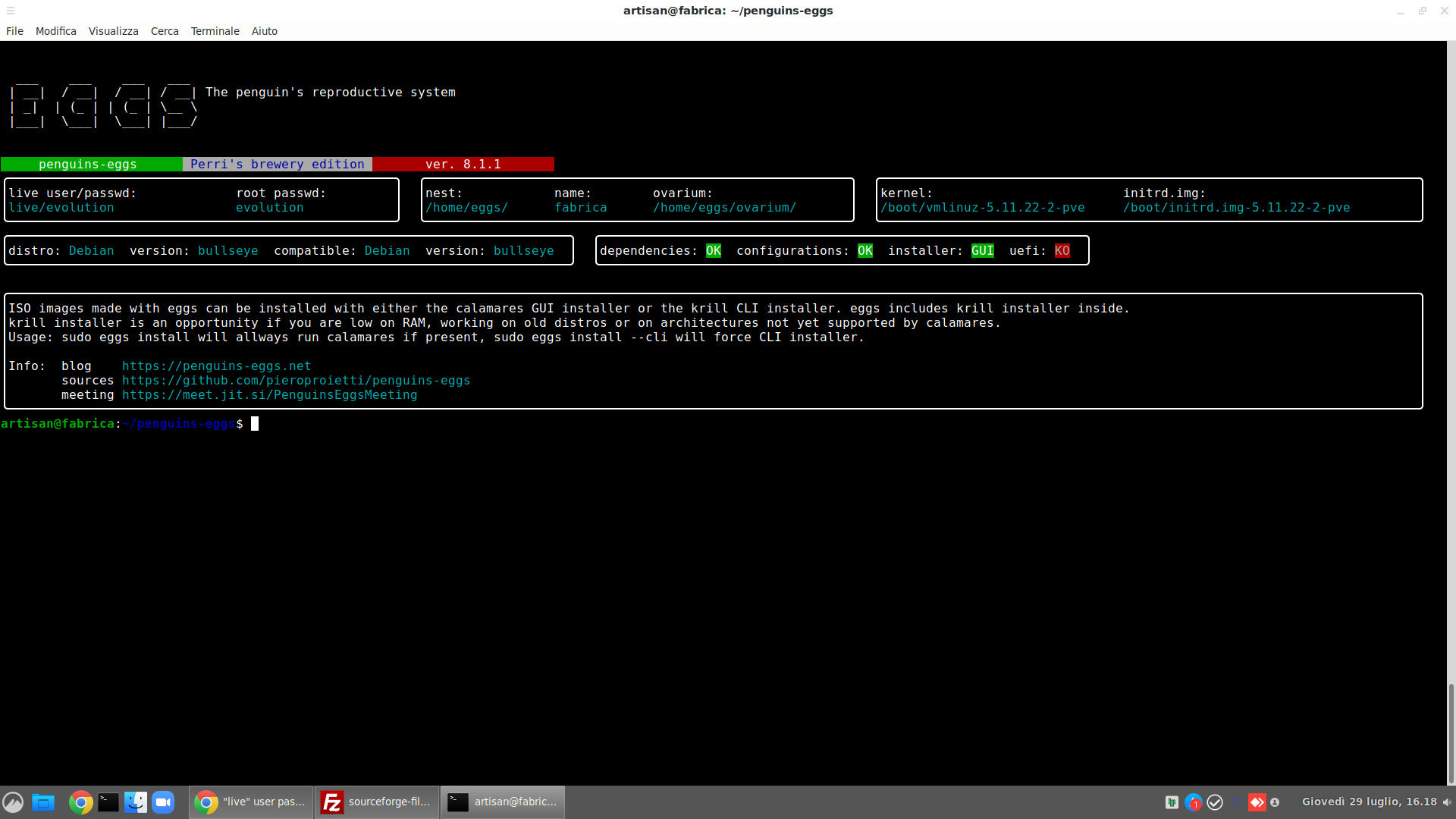The image size is (1456, 819).
Task: Launch Google Chrome from the taskbar
Action: point(80,802)
